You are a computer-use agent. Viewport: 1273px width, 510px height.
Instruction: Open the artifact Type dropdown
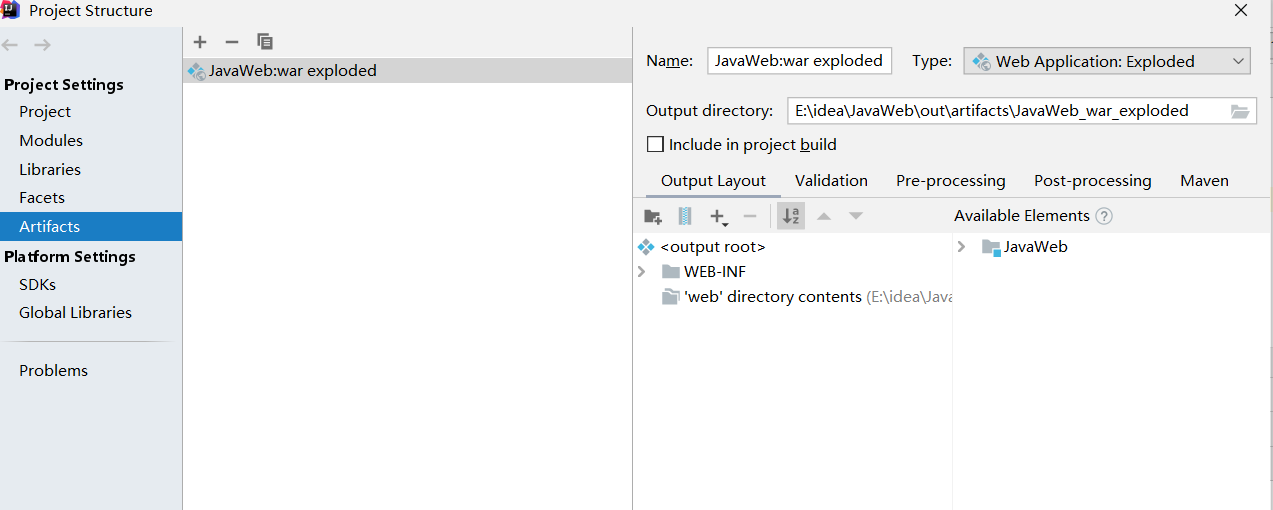pos(1107,61)
